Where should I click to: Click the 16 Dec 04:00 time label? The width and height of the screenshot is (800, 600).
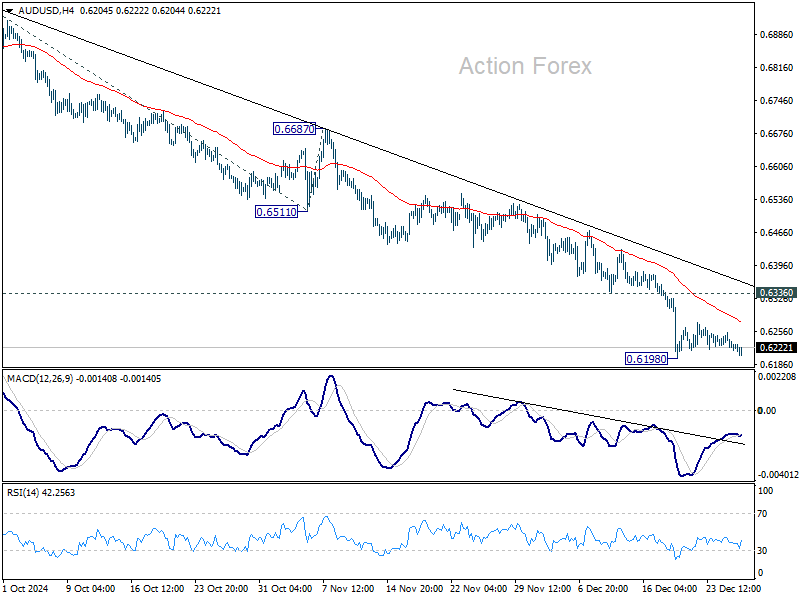(x=669, y=588)
